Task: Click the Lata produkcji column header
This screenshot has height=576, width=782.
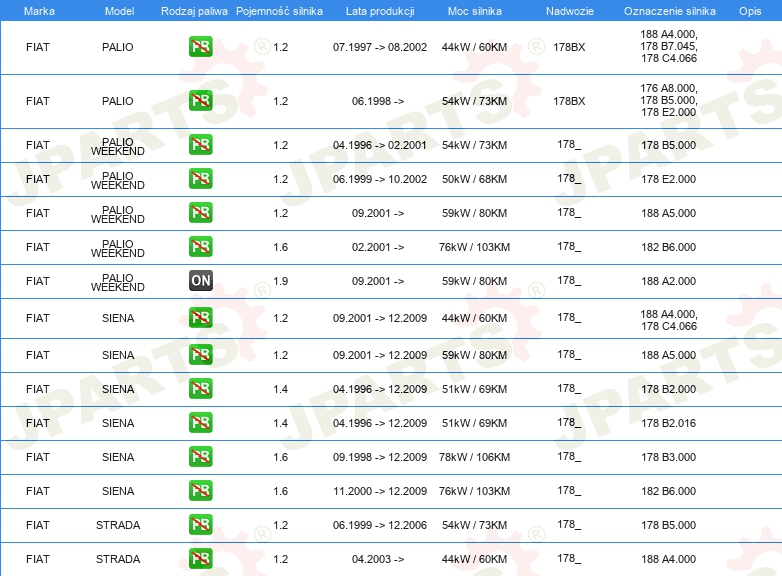Action: (x=380, y=11)
